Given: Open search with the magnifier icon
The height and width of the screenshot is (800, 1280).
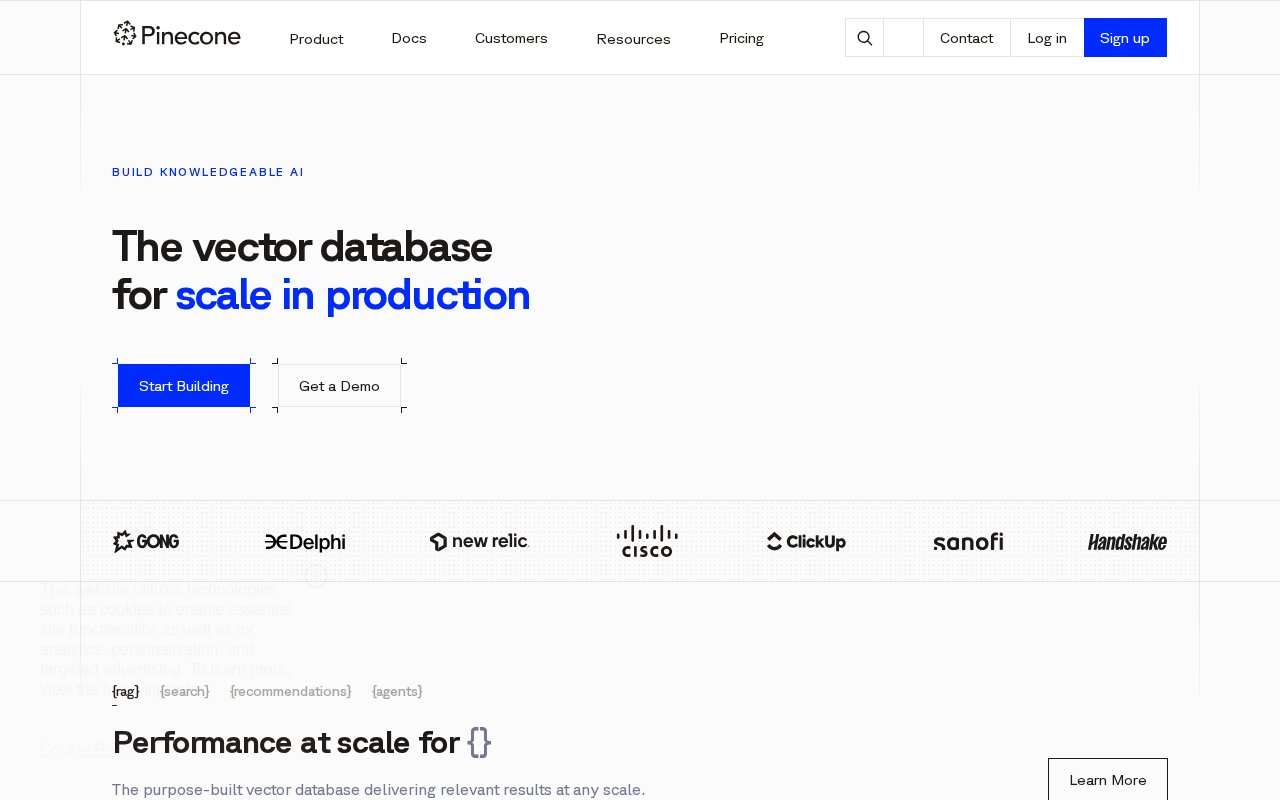Looking at the screenshot, I should point(865,38).
